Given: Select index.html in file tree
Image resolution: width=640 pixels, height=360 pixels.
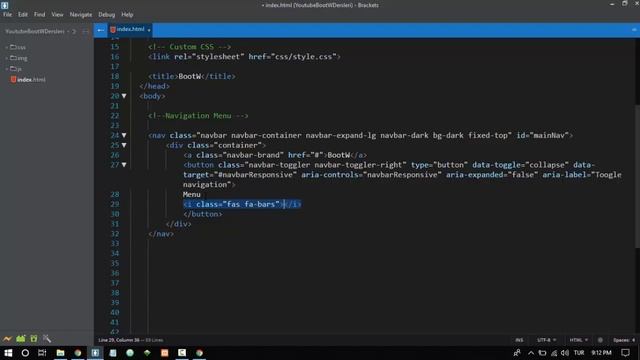Looking at the screenshot, I should [x=28, y=80].
